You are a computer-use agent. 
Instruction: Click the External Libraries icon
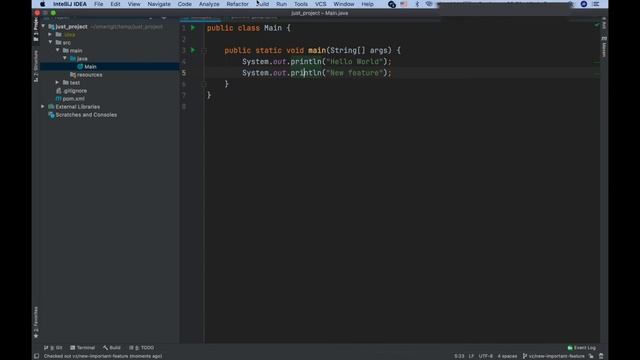click(x=51, y=107)
